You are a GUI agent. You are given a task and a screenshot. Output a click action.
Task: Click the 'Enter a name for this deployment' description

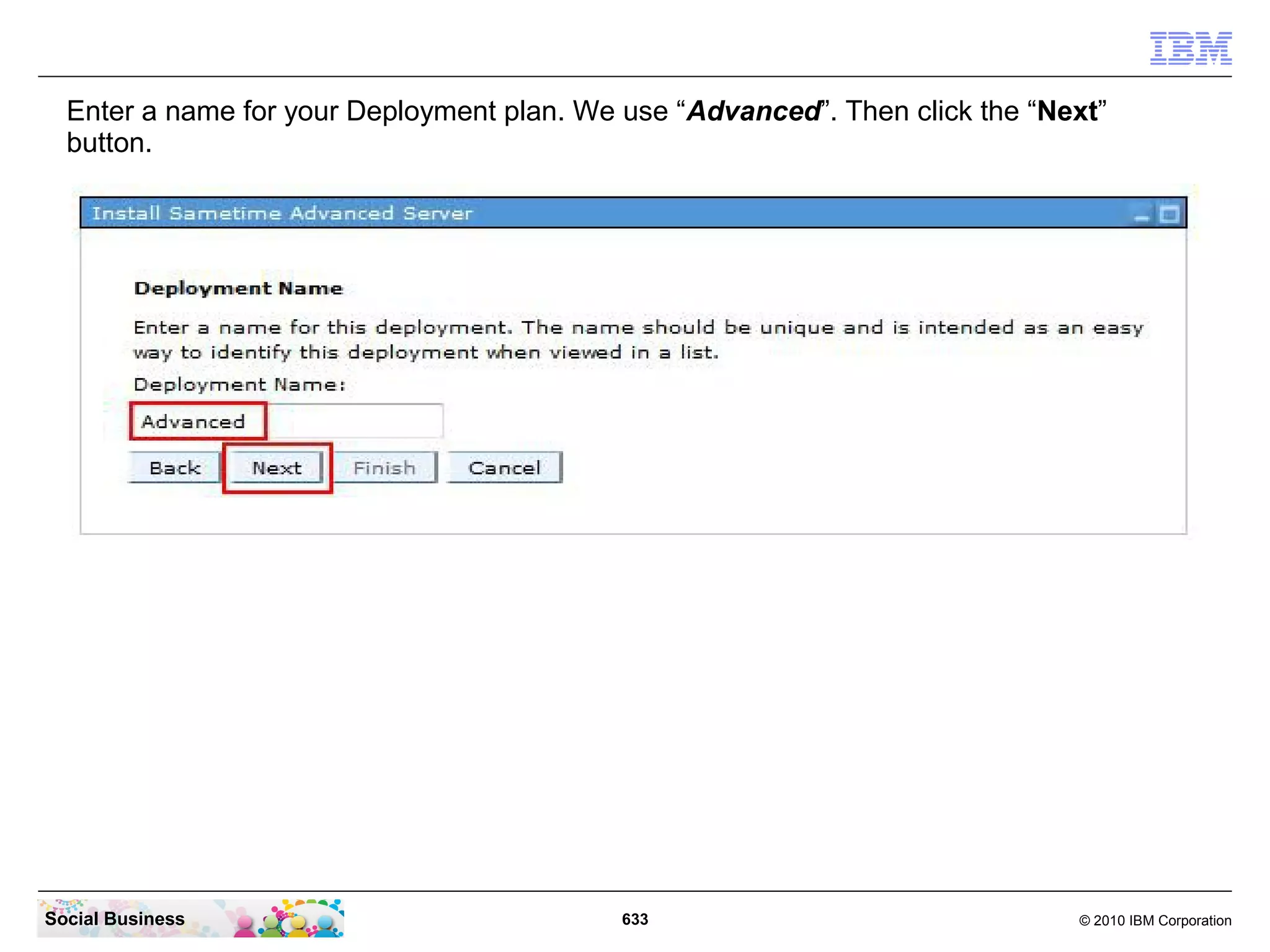(x=639, y=340)
